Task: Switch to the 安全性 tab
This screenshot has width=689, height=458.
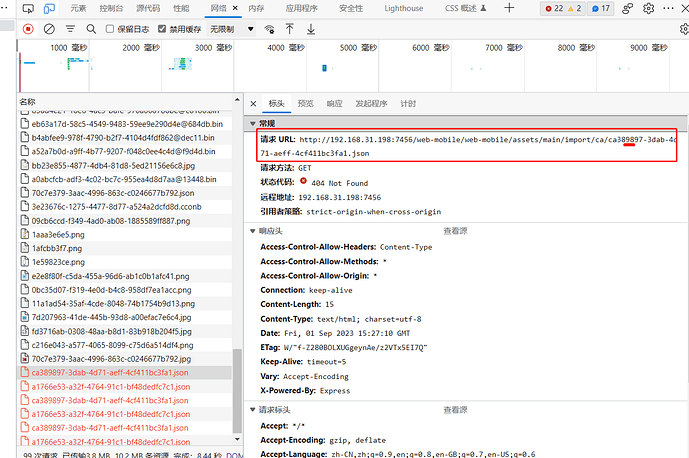Action: click(x=351, y=8)
